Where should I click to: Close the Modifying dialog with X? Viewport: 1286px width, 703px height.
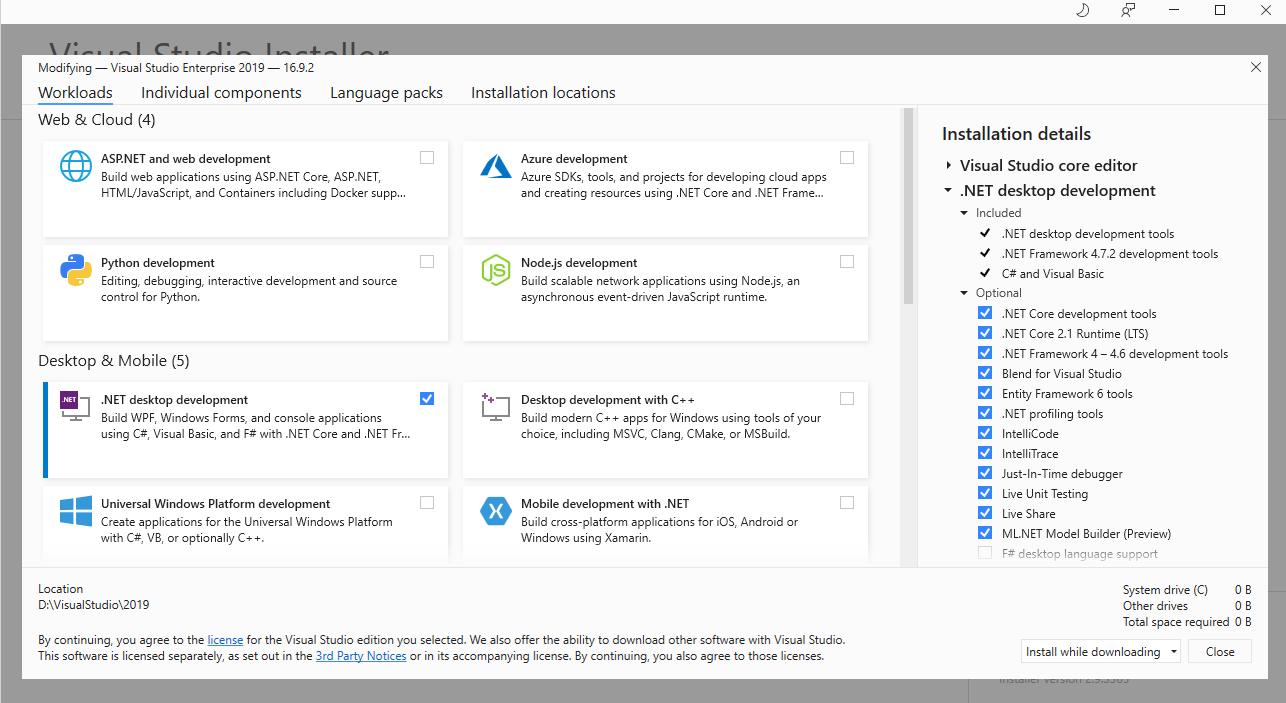click(1256, 67)
